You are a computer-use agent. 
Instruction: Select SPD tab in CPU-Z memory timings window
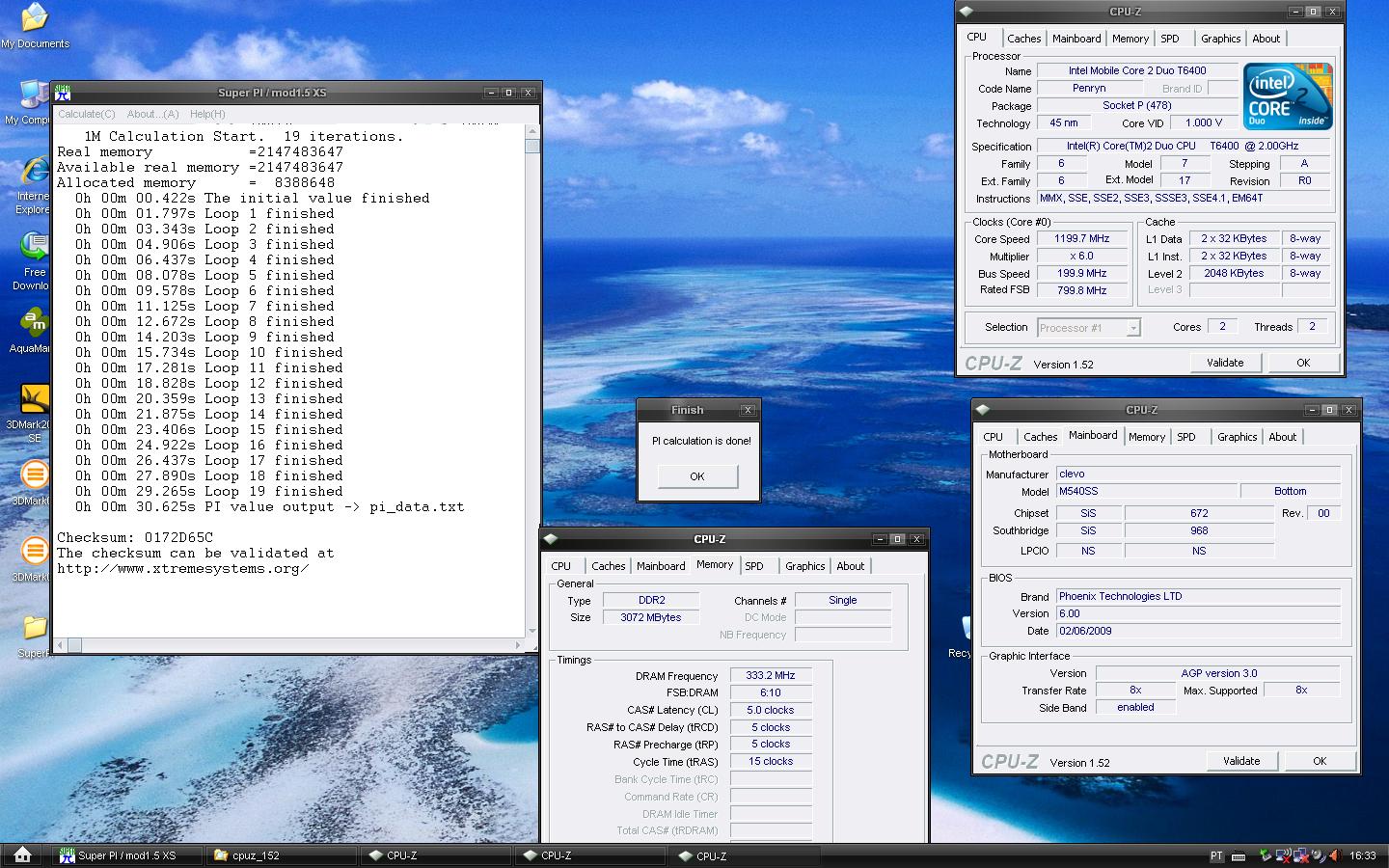(754, 566)
